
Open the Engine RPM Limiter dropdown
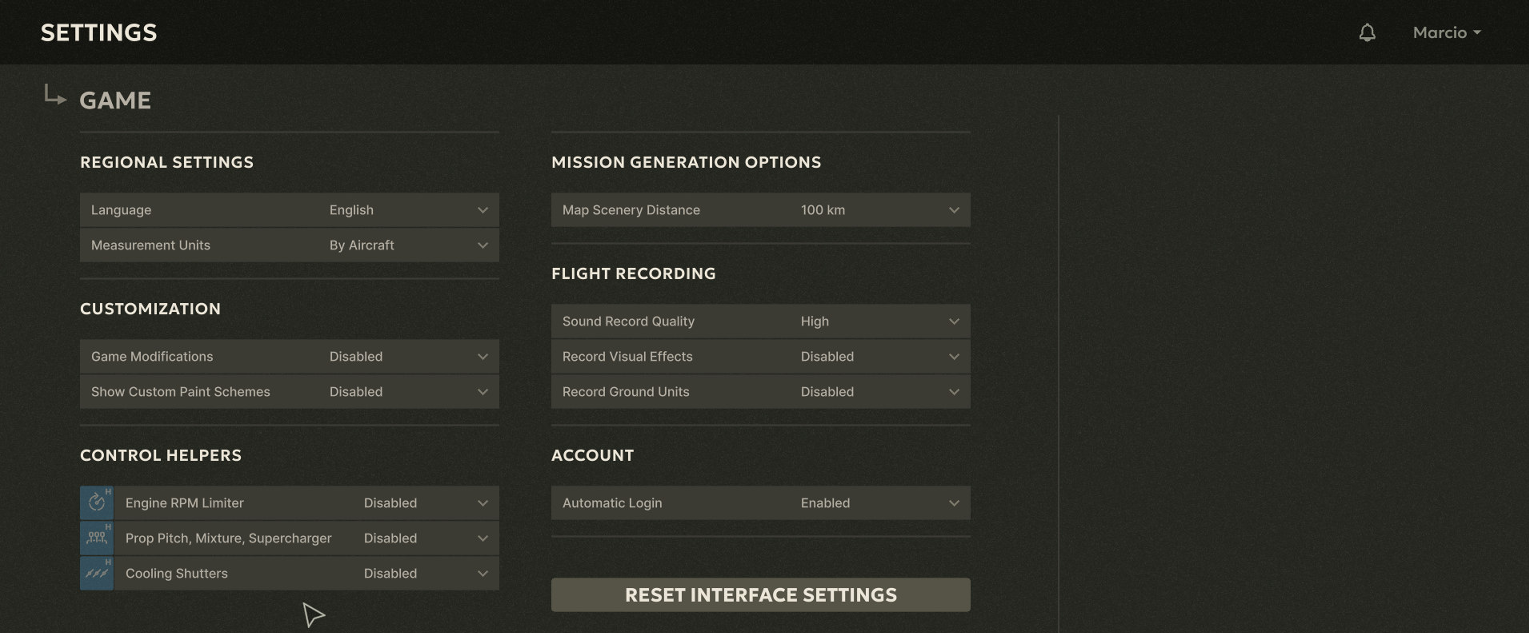point(306,503)
